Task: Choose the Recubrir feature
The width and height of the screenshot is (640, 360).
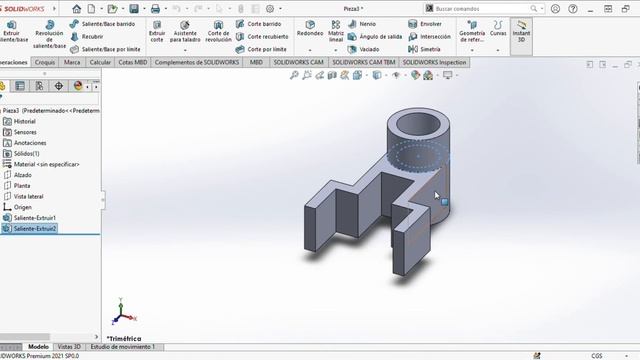Action: (87, 37)
